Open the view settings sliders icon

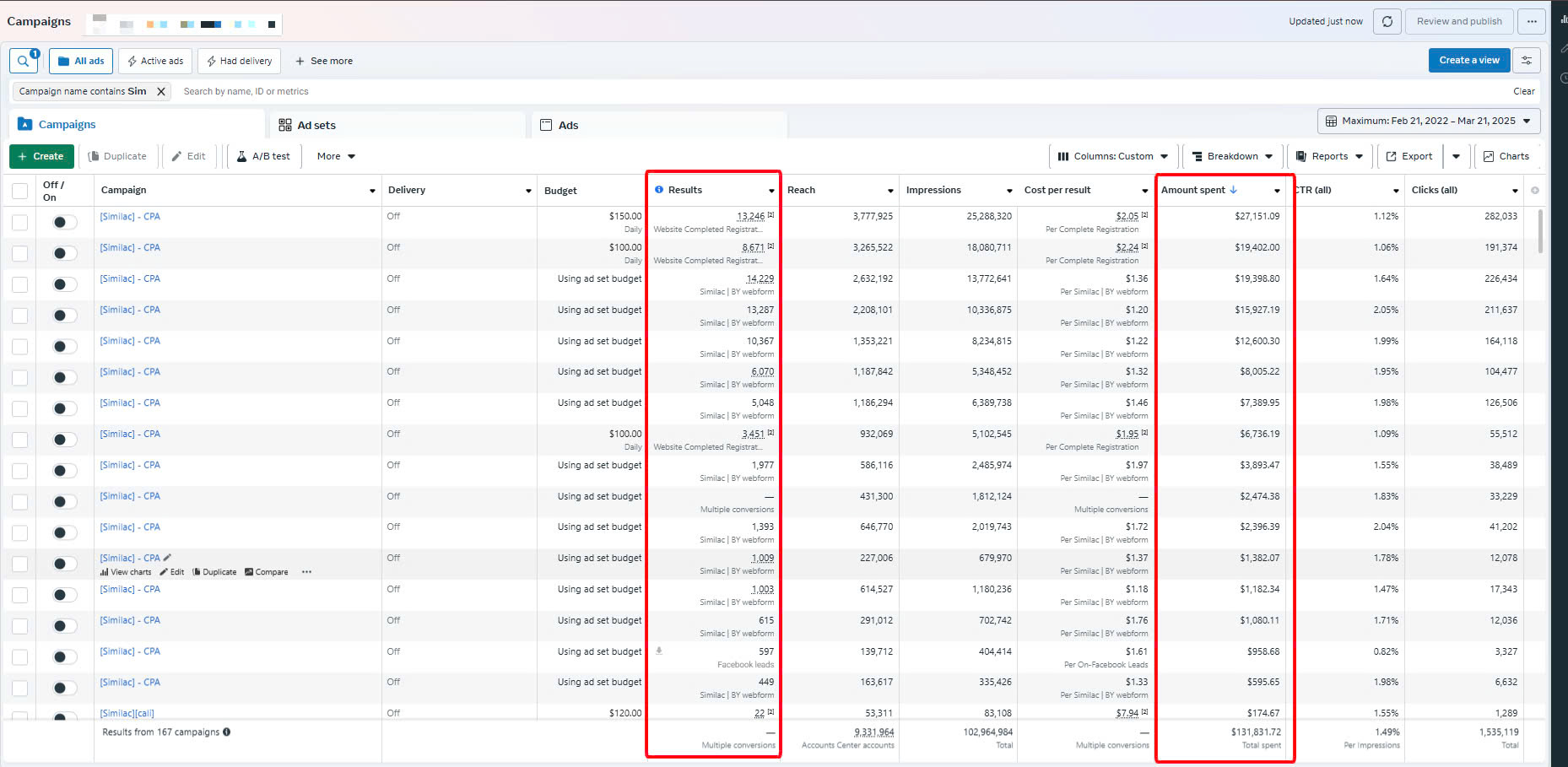tap(1527, 60)
